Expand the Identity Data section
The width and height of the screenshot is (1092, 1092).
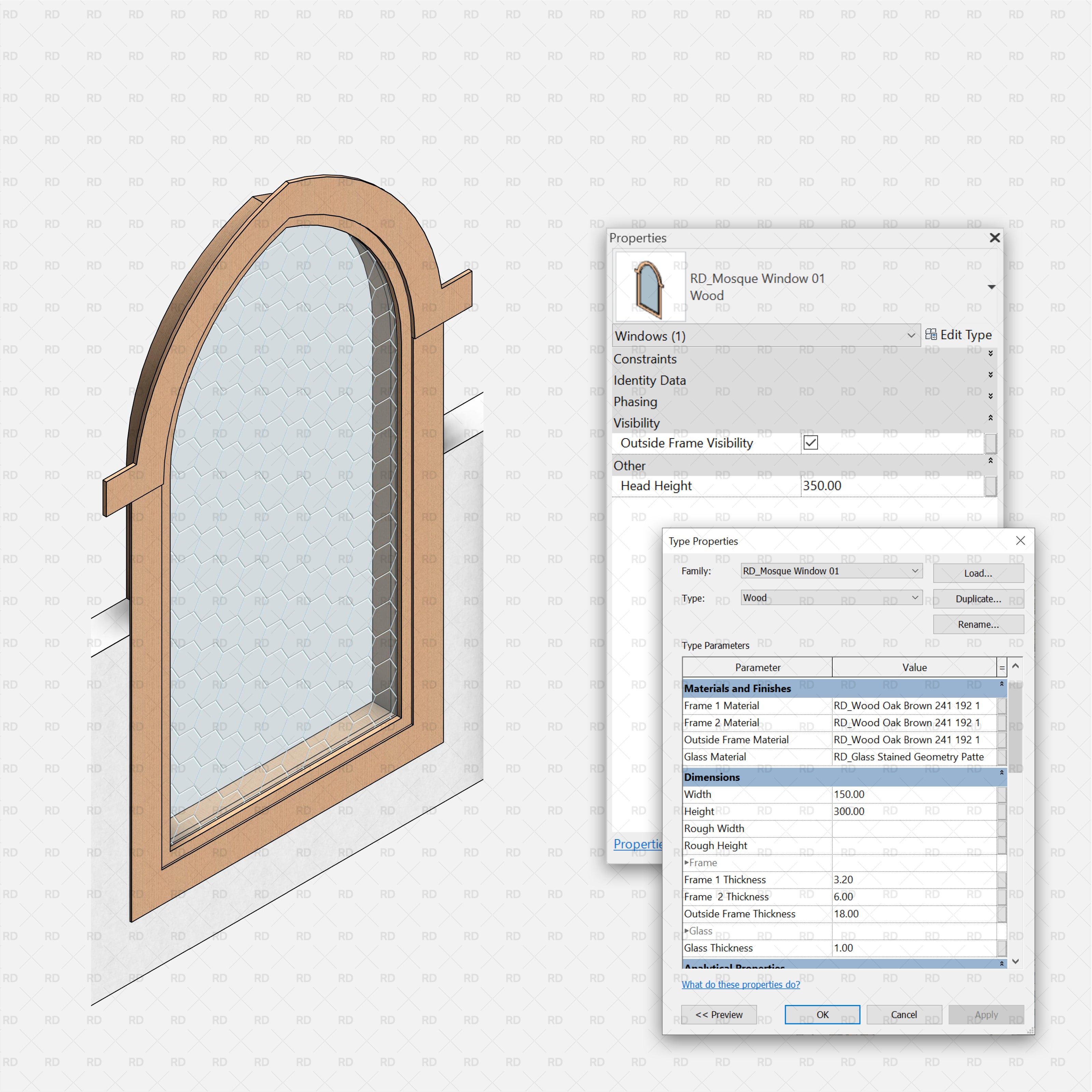(991, 375)
